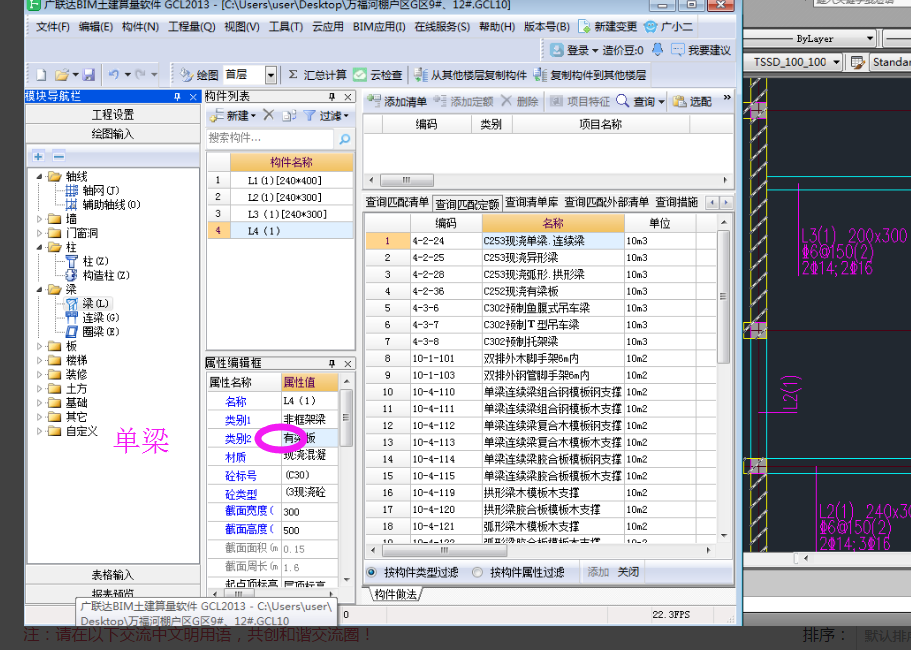Viewport: 911px width, 650px height.
Task: Click 从其他楼层复制构件 icon
Action: 421,74
